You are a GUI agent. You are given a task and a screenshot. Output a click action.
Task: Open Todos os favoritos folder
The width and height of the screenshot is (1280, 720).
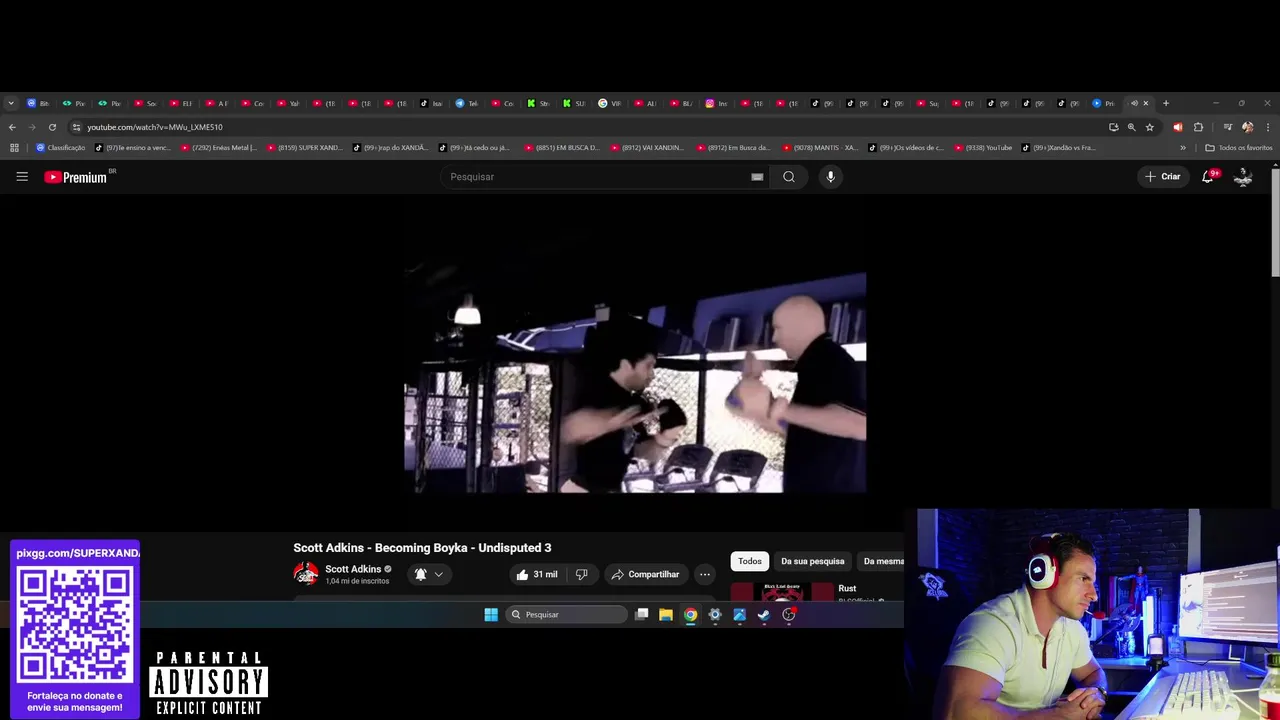(1239, 148)
